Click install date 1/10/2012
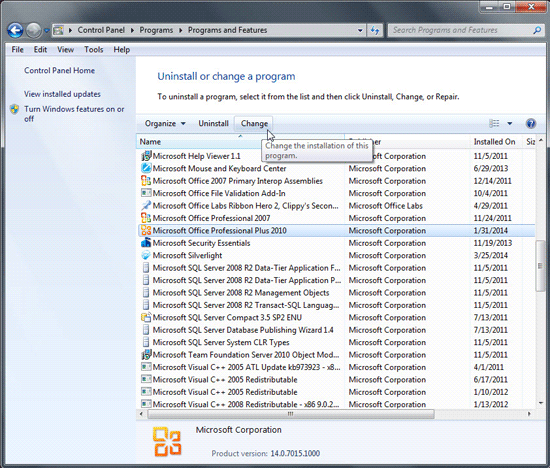Viewport: 550px width, 468px height. (491, 392)
